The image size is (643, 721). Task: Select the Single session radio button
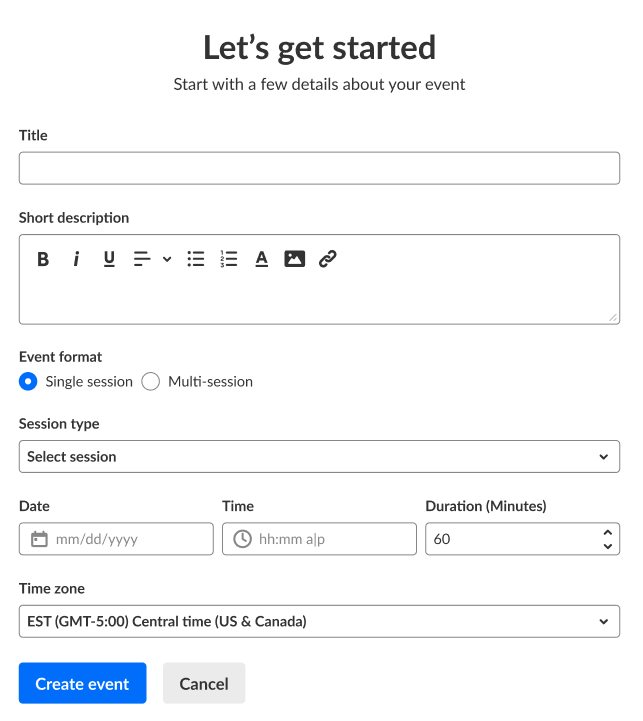[x=29, y=381]
